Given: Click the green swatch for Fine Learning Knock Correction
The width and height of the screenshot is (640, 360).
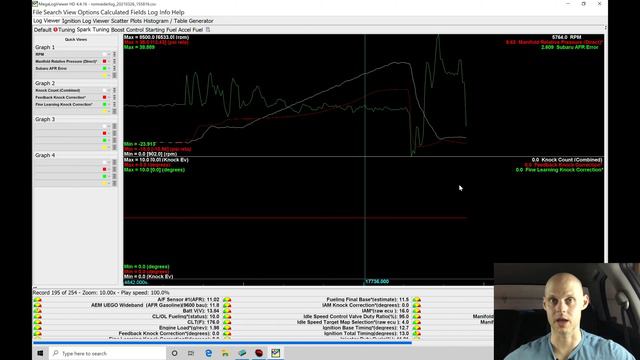Looking at the screenshot, I should coord(104,104).
